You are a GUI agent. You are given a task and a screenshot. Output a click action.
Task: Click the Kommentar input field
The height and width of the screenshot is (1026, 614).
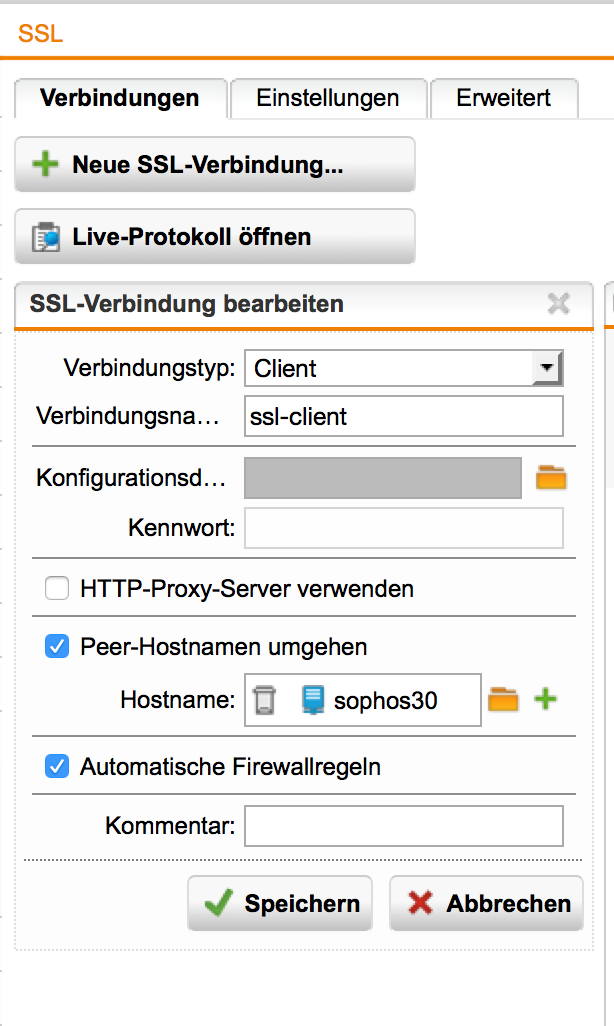click(x=404, y=826)
